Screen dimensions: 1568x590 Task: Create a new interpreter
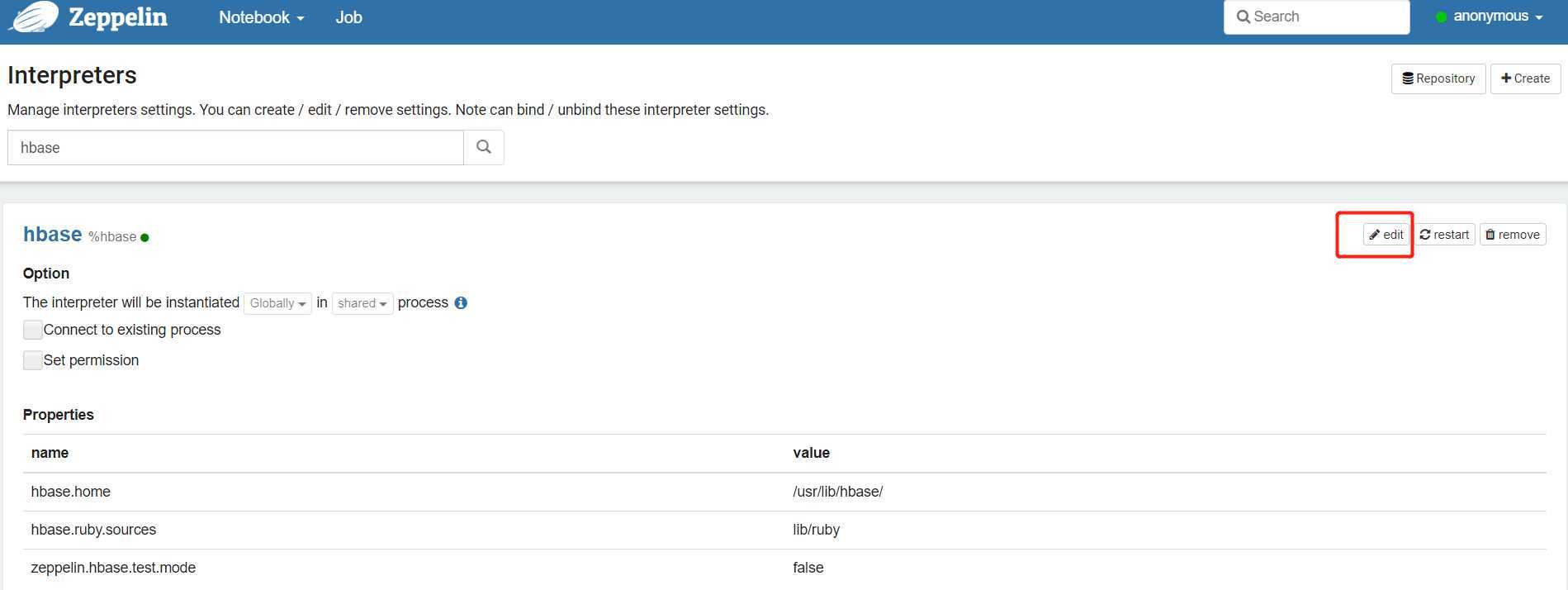tap(1525, 79)
